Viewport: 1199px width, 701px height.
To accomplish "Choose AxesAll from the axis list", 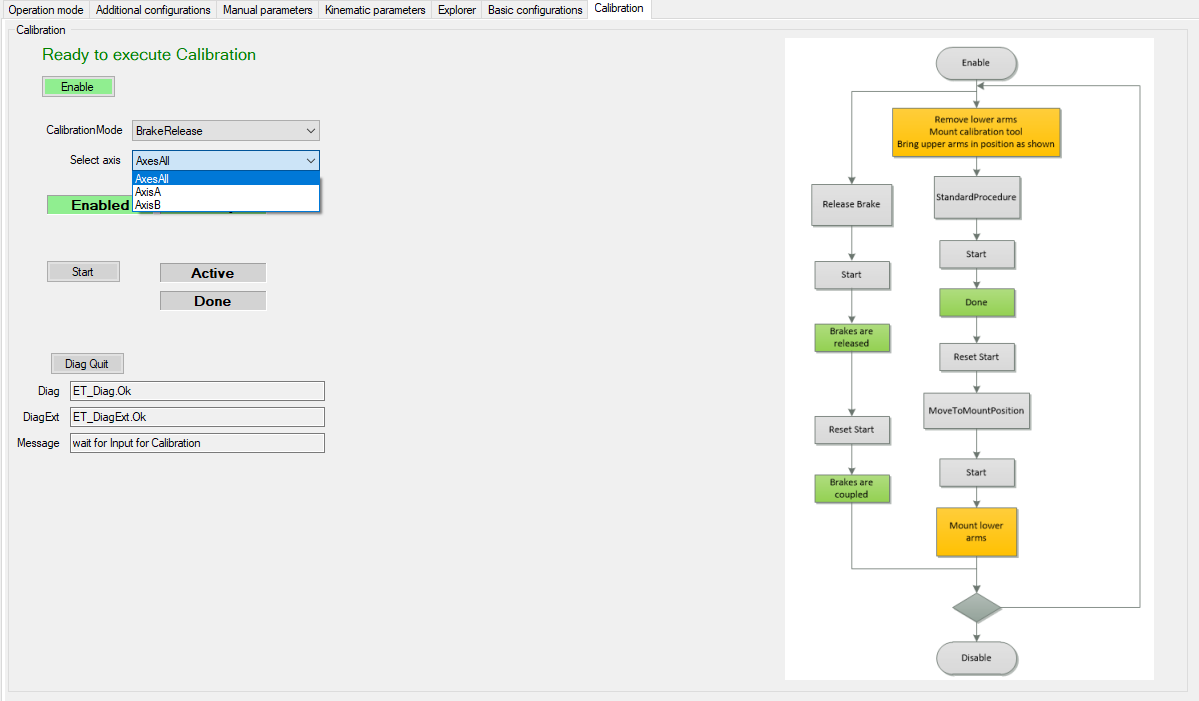I will click(225, 179).
